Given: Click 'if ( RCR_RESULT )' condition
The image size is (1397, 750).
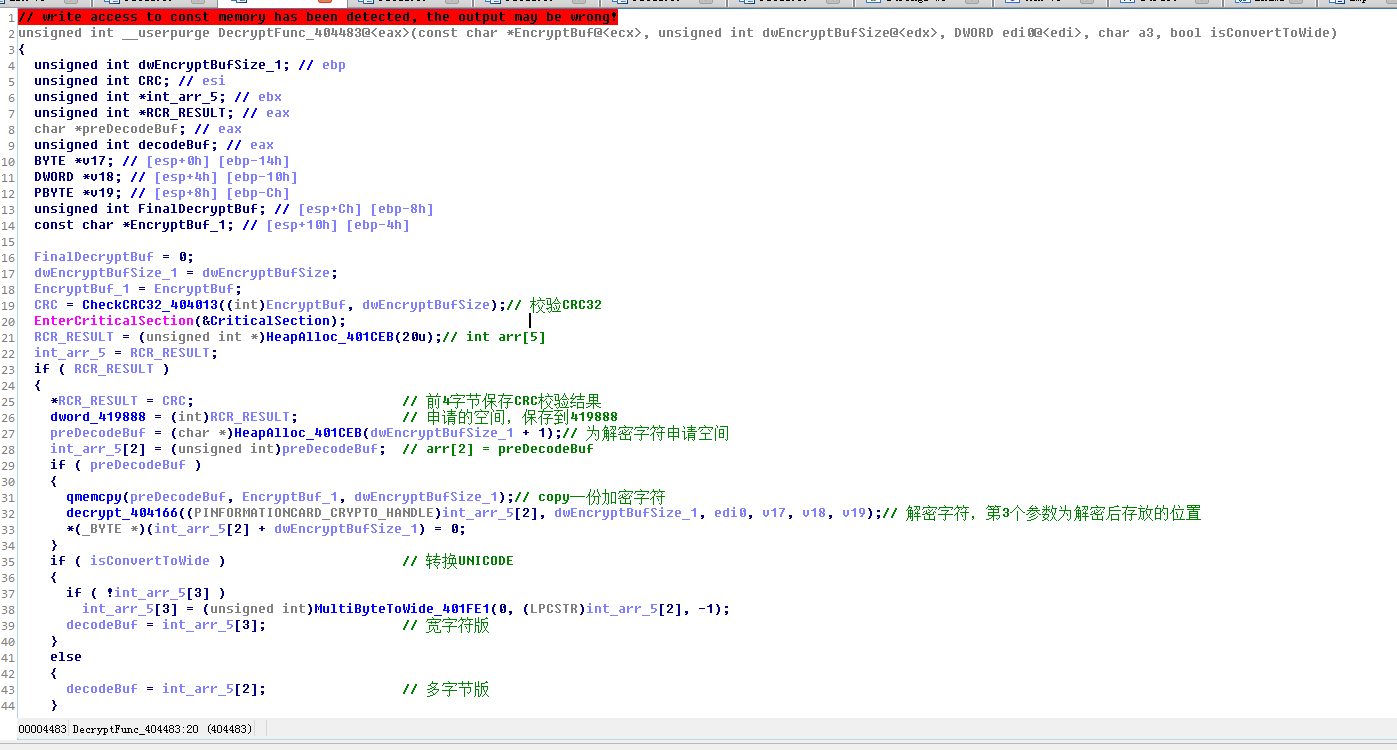Looking at the screenshot, I should pos(102,369).
